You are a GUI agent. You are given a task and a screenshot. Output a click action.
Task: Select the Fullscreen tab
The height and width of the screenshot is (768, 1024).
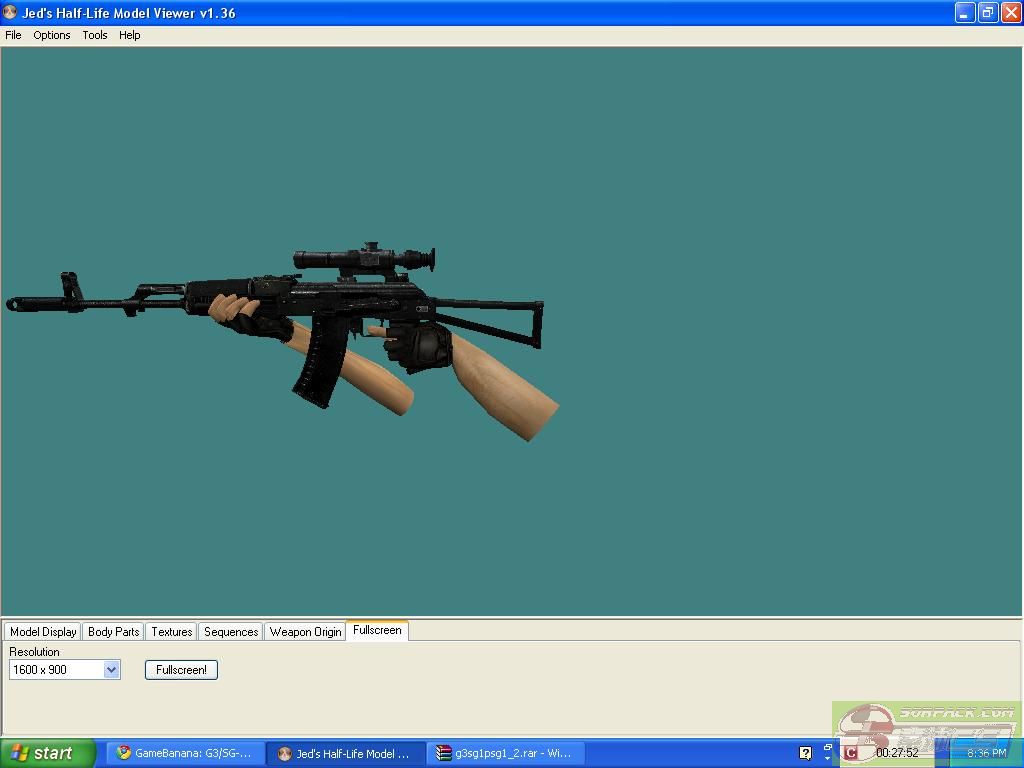(x=377, y=630)
